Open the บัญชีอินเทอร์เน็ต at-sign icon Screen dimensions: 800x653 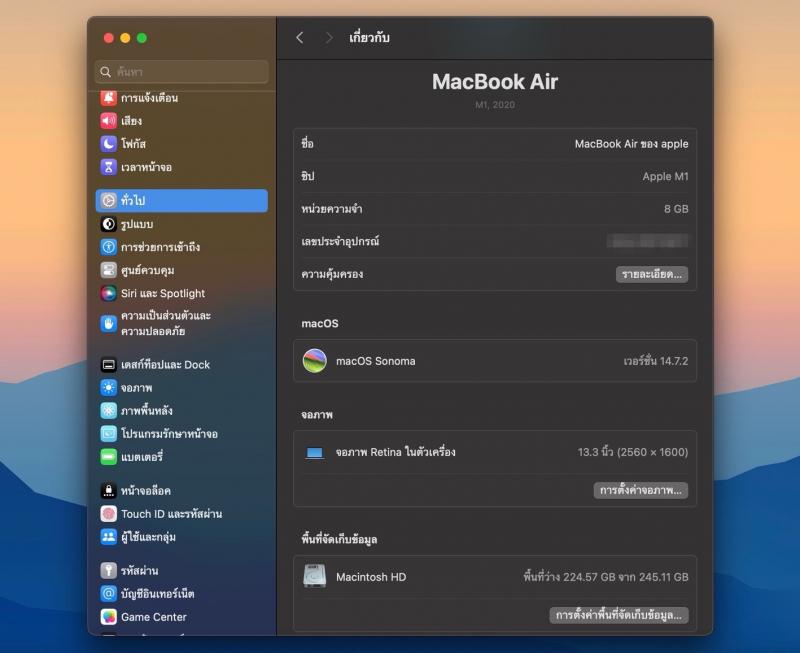click(x=108, y=593)
